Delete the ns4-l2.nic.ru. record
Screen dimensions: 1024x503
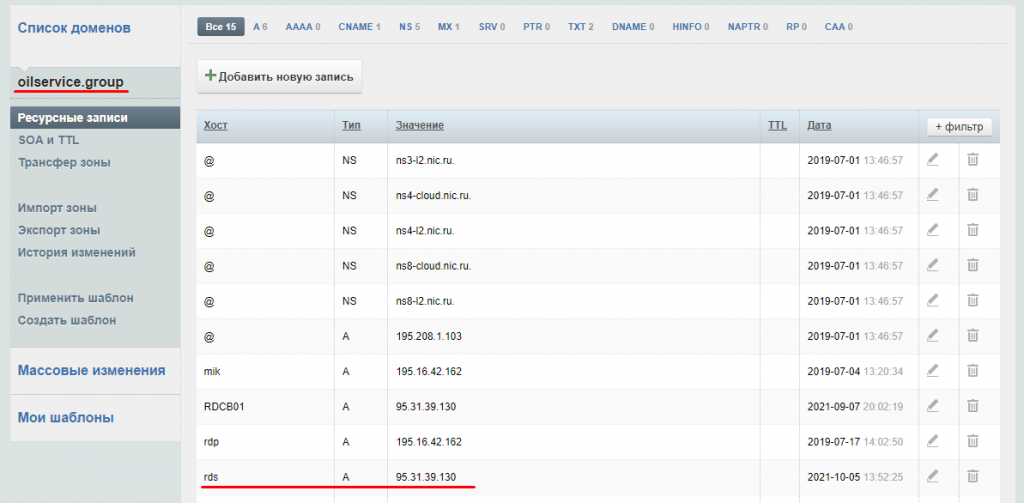pyautogui.click(x=972, y=229)
